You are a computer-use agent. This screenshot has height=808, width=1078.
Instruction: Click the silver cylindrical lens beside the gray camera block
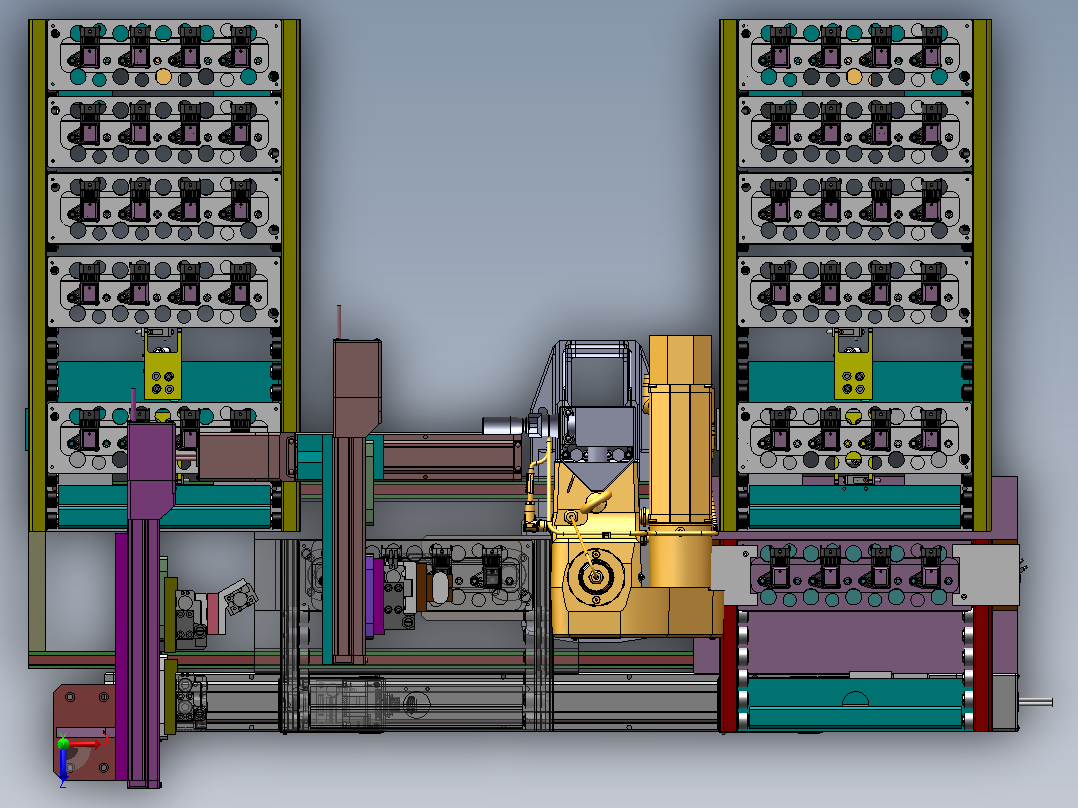tap(503, 426)
